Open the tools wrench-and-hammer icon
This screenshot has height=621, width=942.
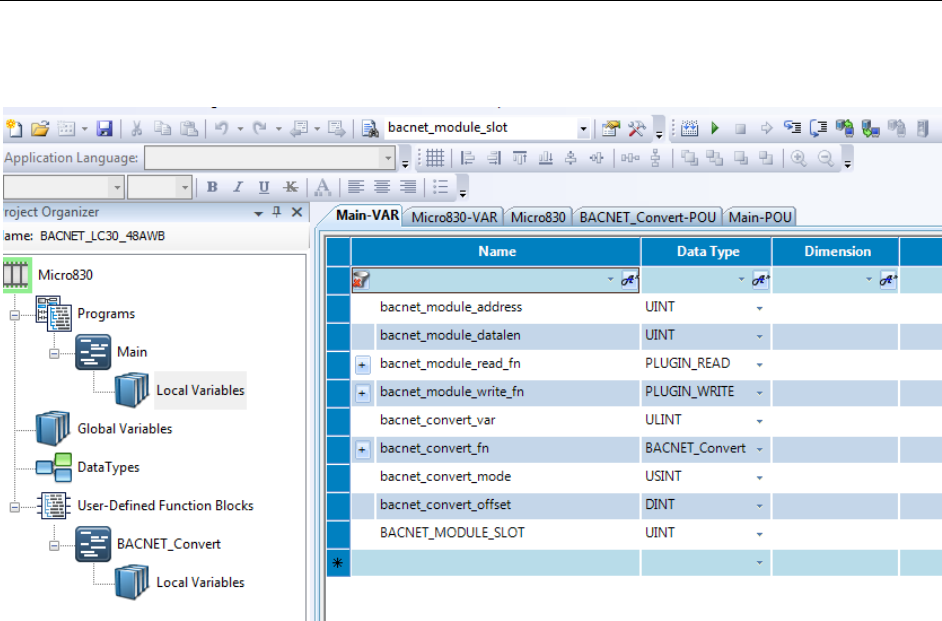coord(637,129)
